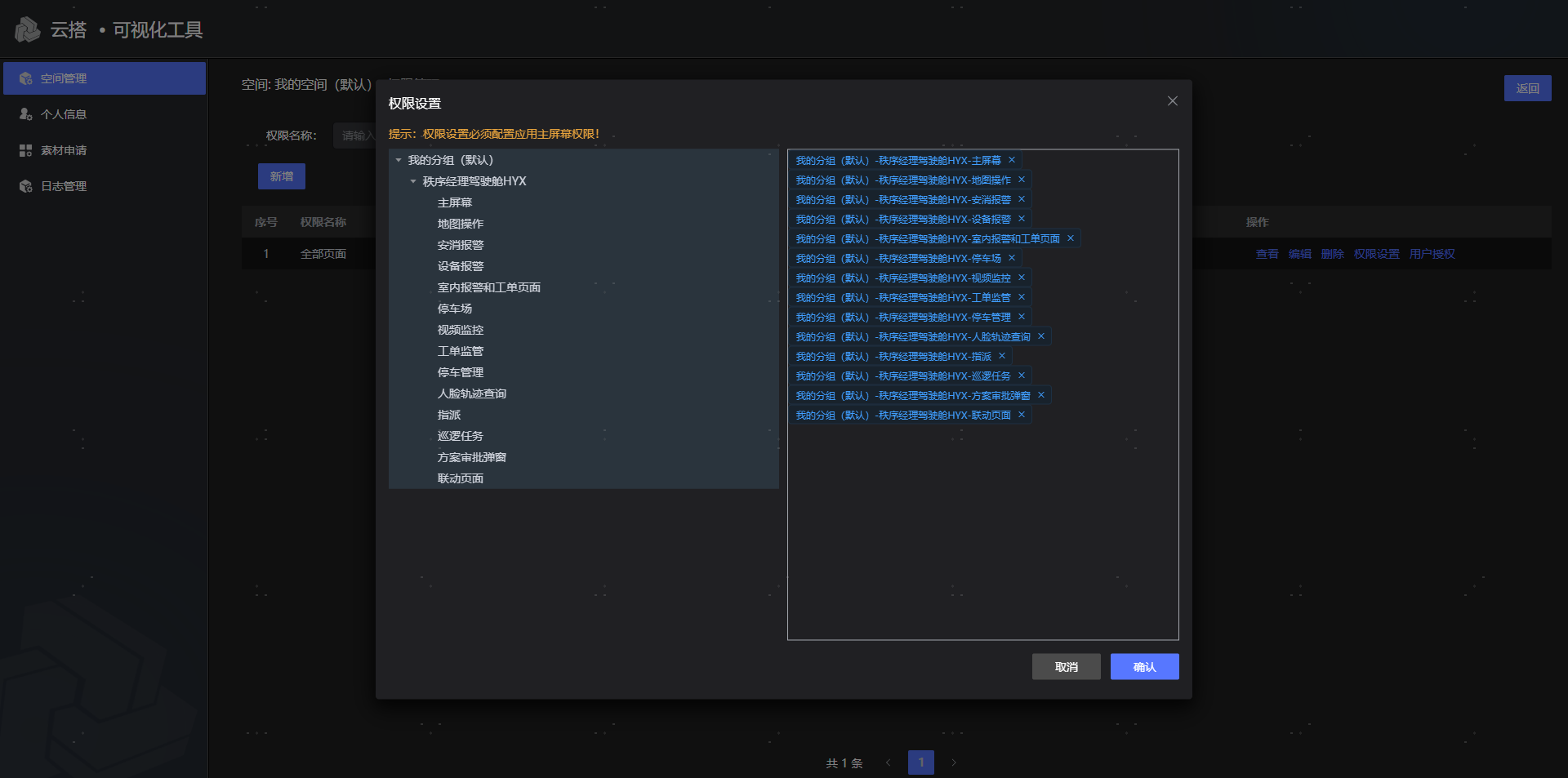Viewport: 1568px width, 778px height.
Task: Collapse the 秩序经理驾驶舱HYX node
Action: point(413,181)
